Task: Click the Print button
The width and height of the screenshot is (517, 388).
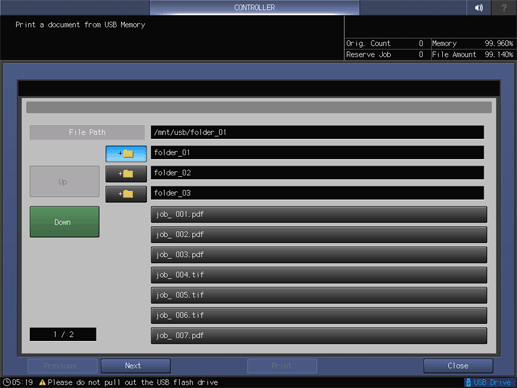Action: (282, 366)
